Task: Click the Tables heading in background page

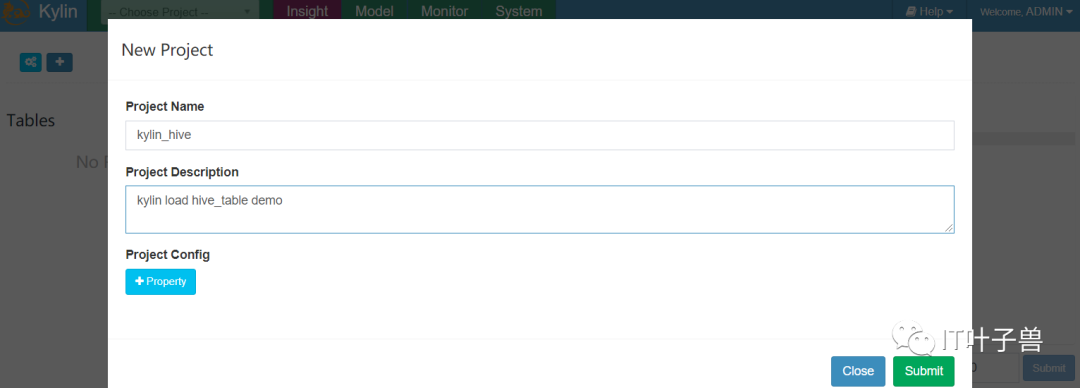Action: [31, 120]
